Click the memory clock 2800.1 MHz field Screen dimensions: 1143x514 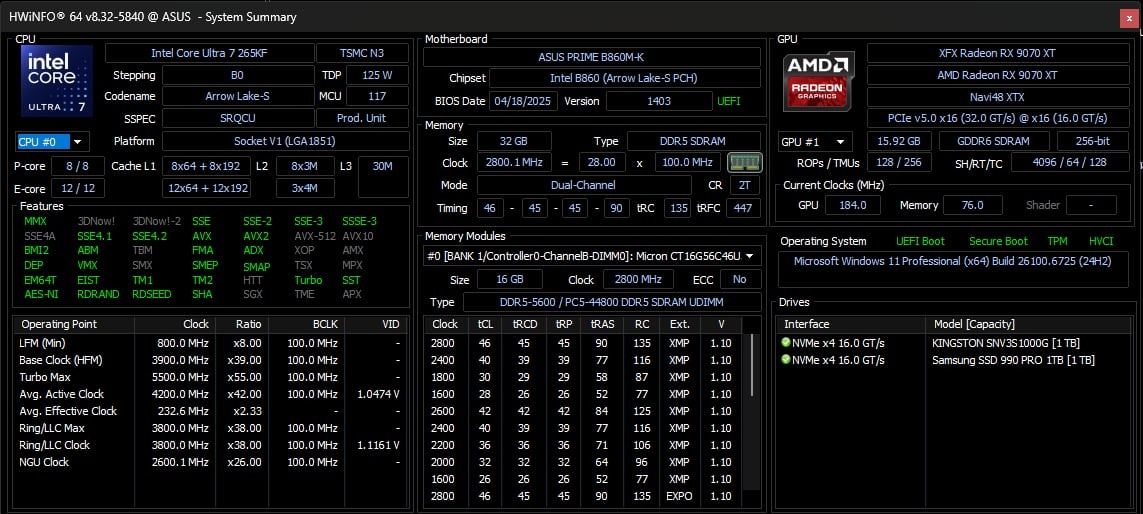(x=514, y=163)
